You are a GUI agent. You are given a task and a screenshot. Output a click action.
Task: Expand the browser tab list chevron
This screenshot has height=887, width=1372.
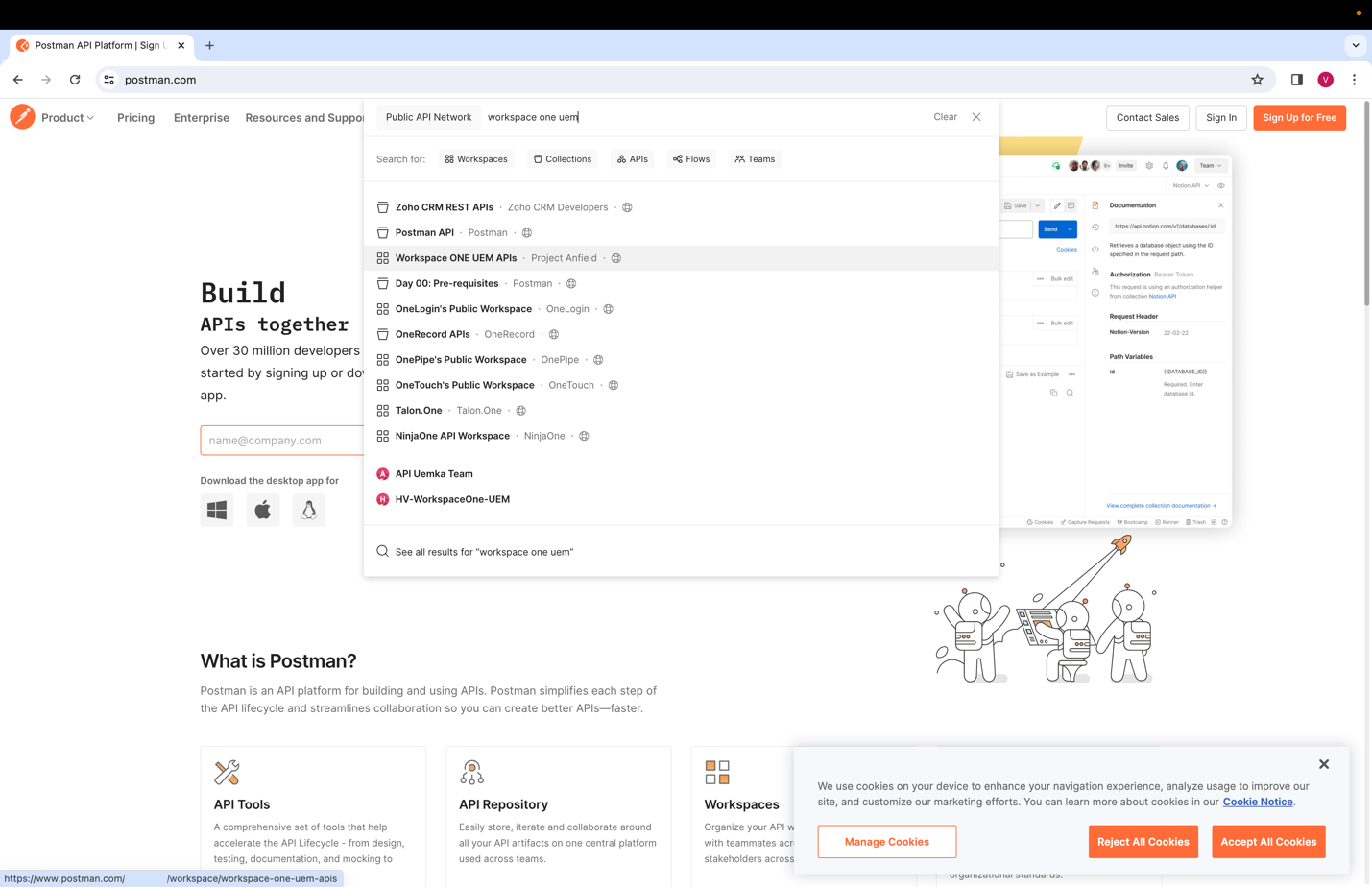(1355, 44)
